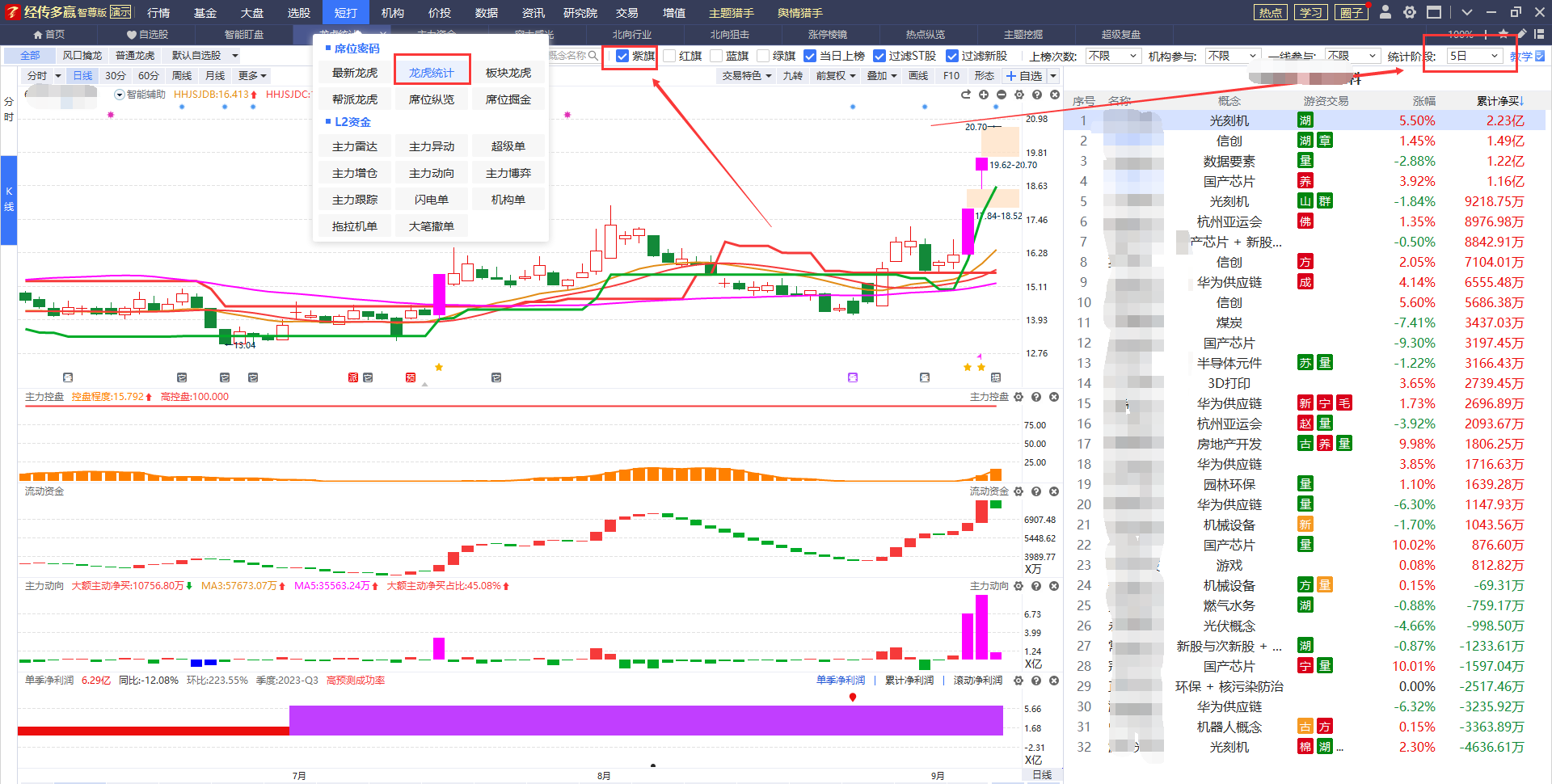
Task: Open the 研究院 menu
Action: point(580,12)
